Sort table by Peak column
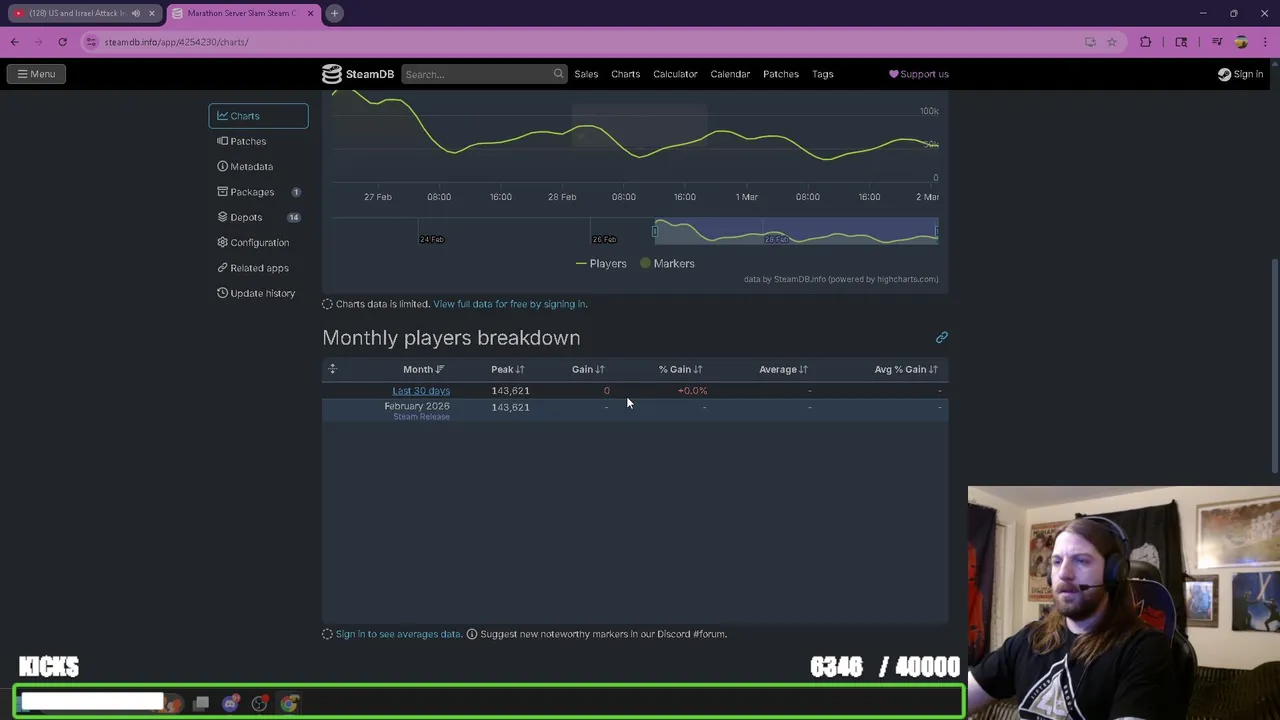The image size is (1280, 720). [x=507, y=370]
